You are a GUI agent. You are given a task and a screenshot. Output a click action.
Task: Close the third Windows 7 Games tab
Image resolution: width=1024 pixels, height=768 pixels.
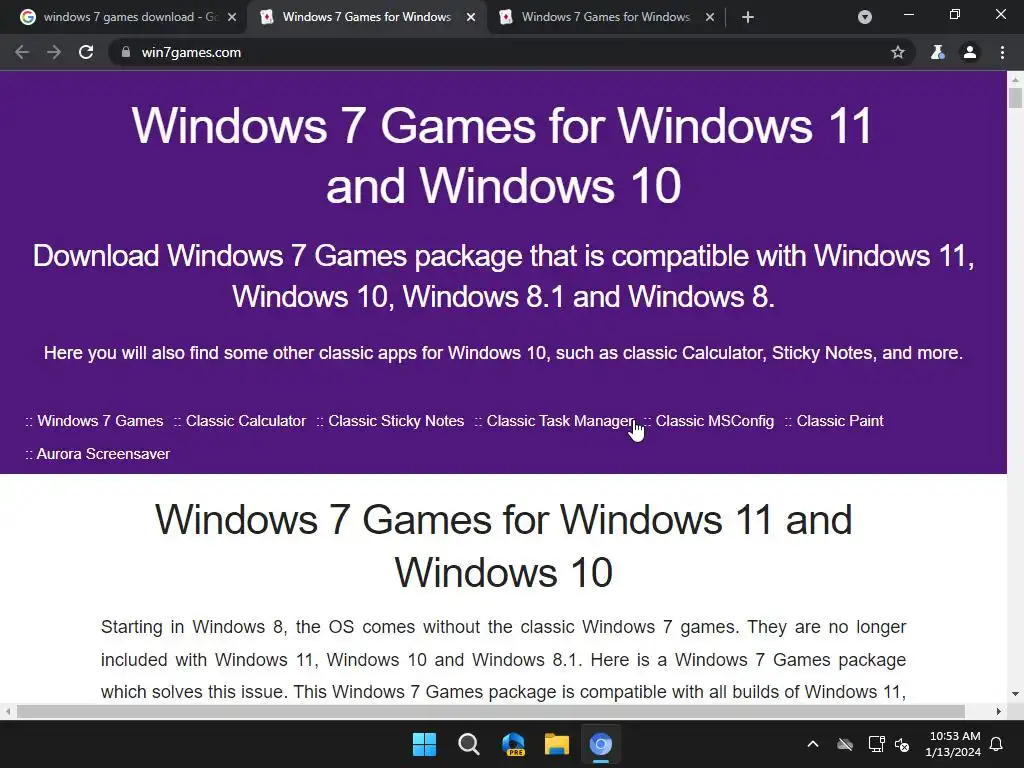click(x=710, y=18)
